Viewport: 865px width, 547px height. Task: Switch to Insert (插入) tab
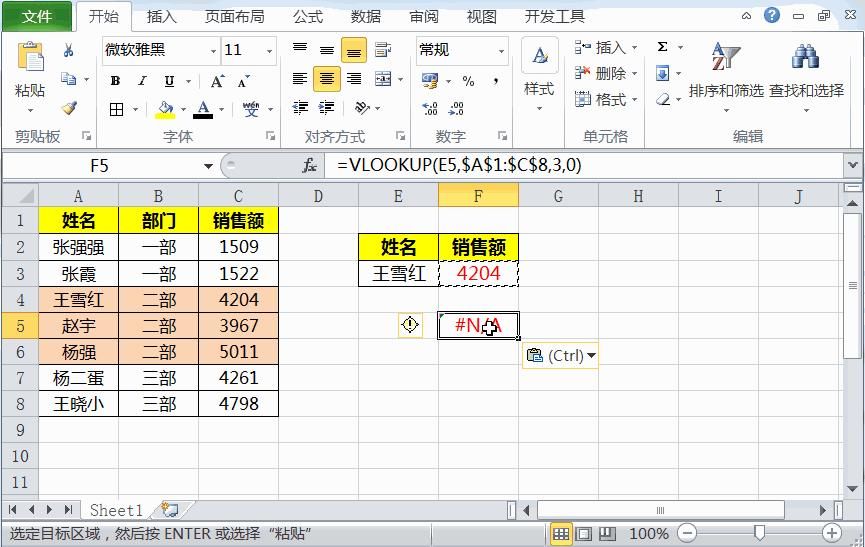coord(161,17)
